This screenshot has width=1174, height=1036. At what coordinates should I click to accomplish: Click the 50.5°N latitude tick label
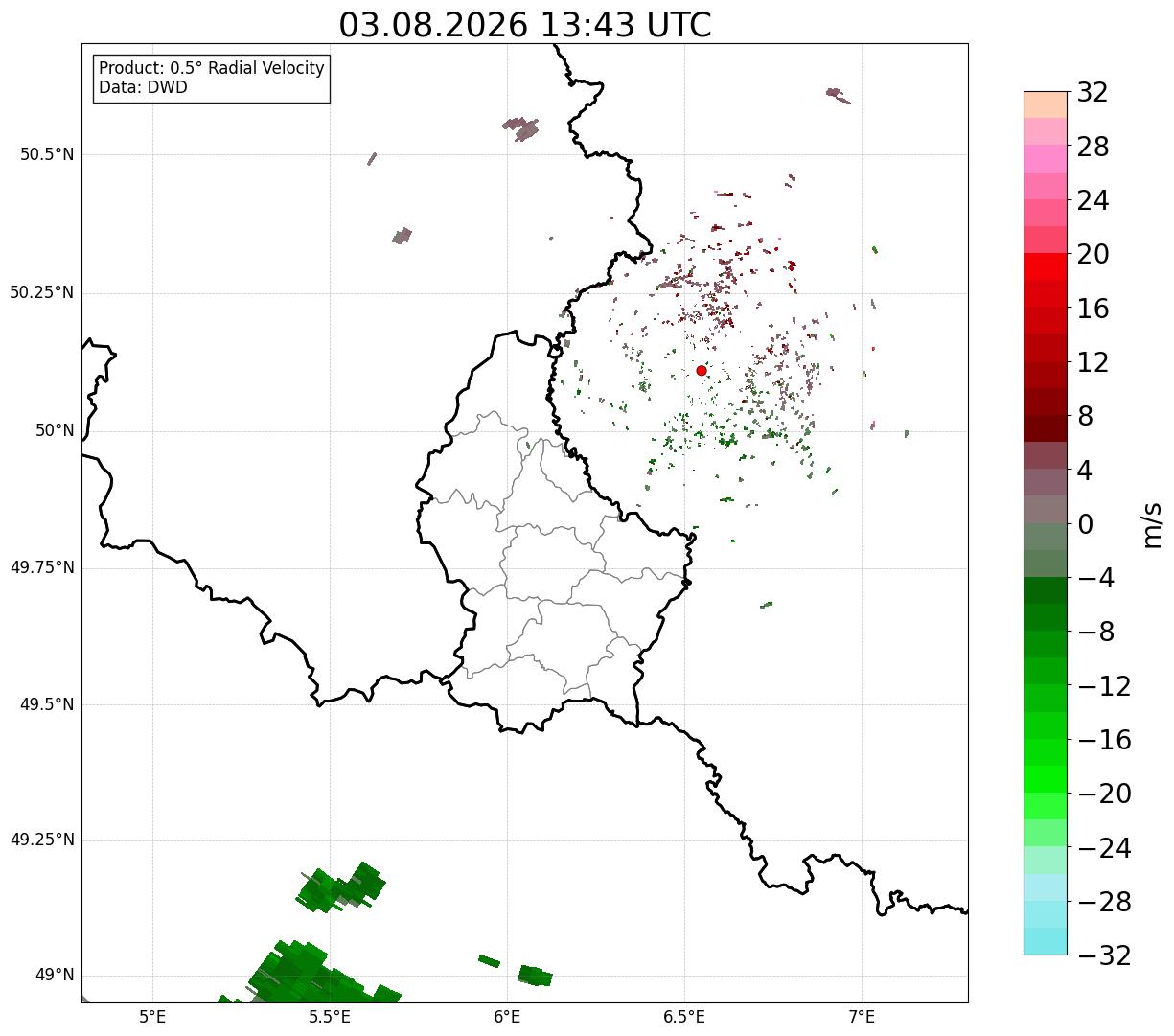[47, 154]
